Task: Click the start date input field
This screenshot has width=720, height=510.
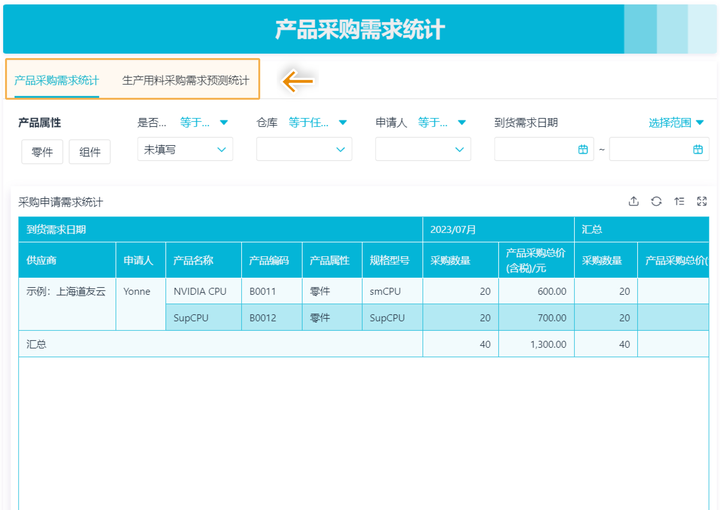Action: tap(535, 149)
